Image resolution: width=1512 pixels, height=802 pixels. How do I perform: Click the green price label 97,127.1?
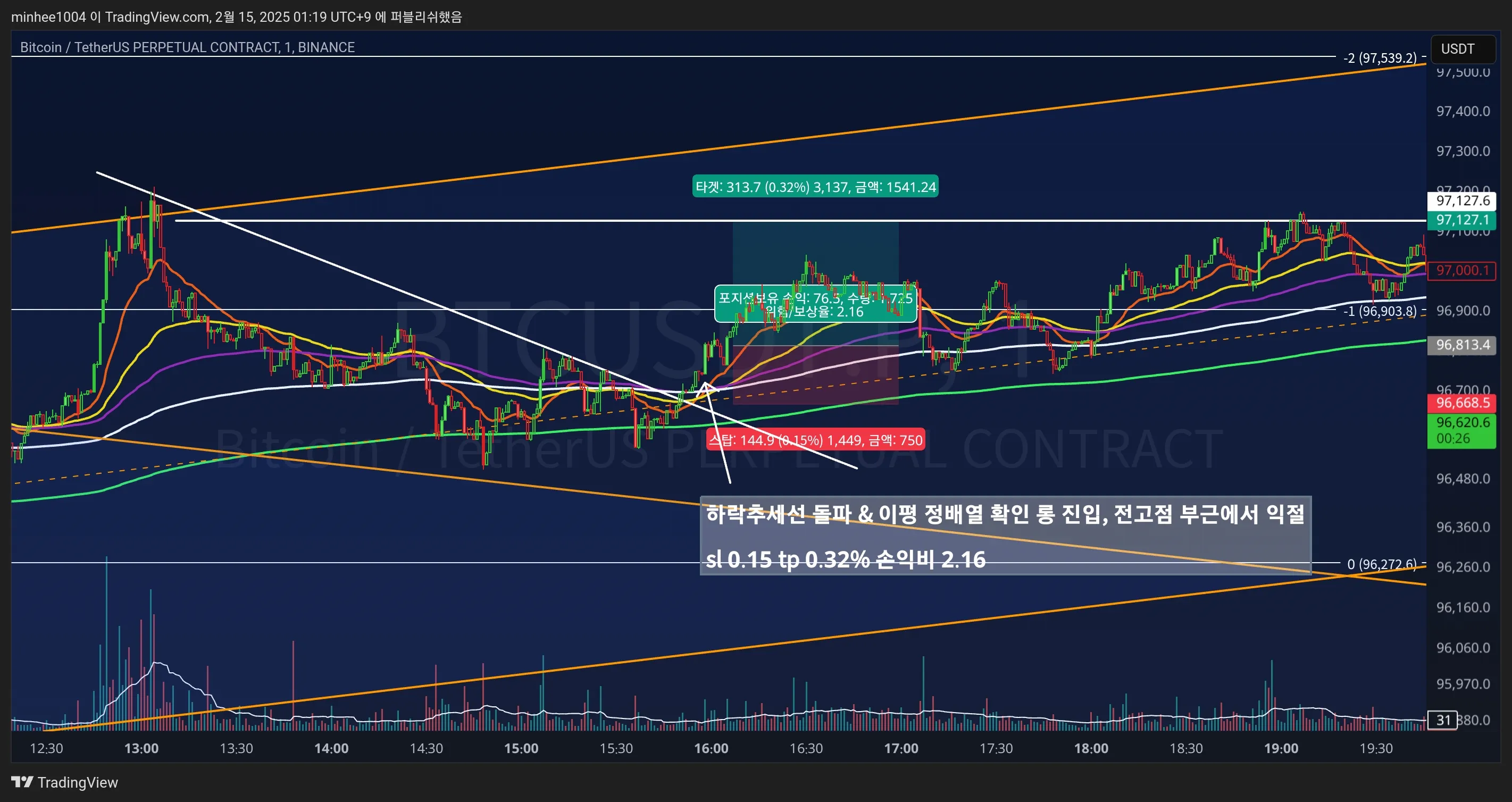1462,220
